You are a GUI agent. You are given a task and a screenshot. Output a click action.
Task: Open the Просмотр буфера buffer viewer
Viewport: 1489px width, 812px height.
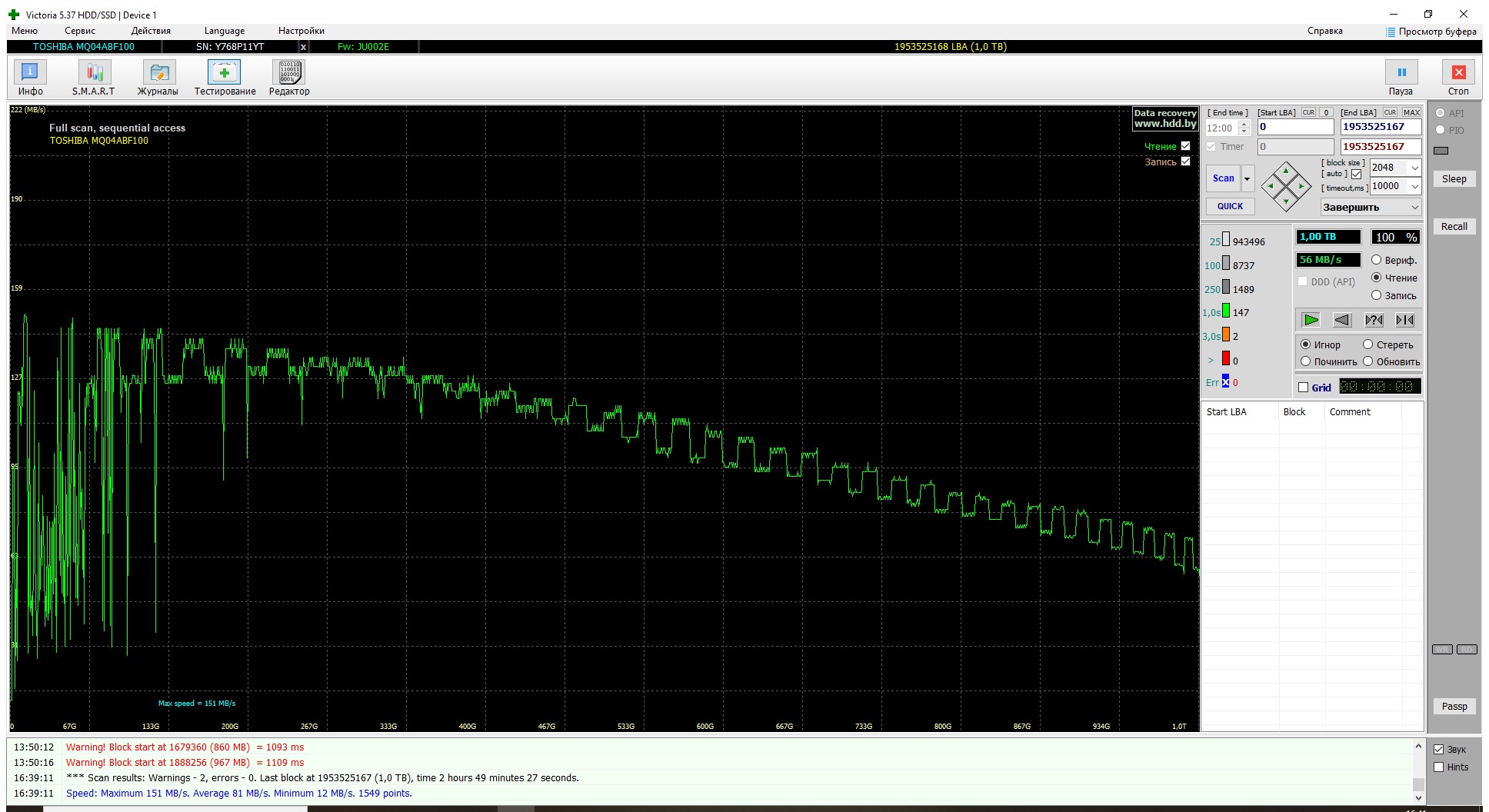(1431, 32)
